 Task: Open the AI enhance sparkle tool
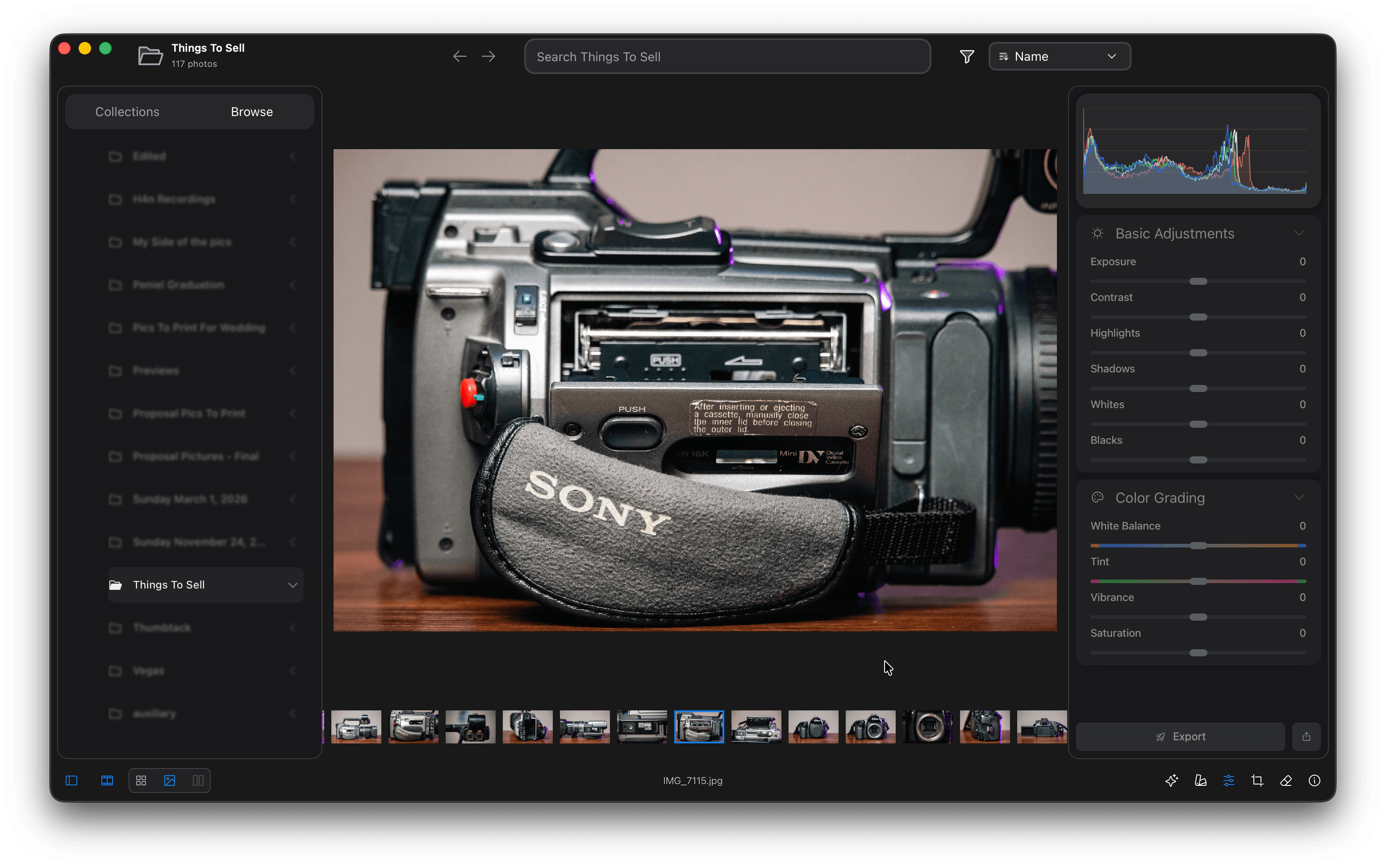(1171, 780)
